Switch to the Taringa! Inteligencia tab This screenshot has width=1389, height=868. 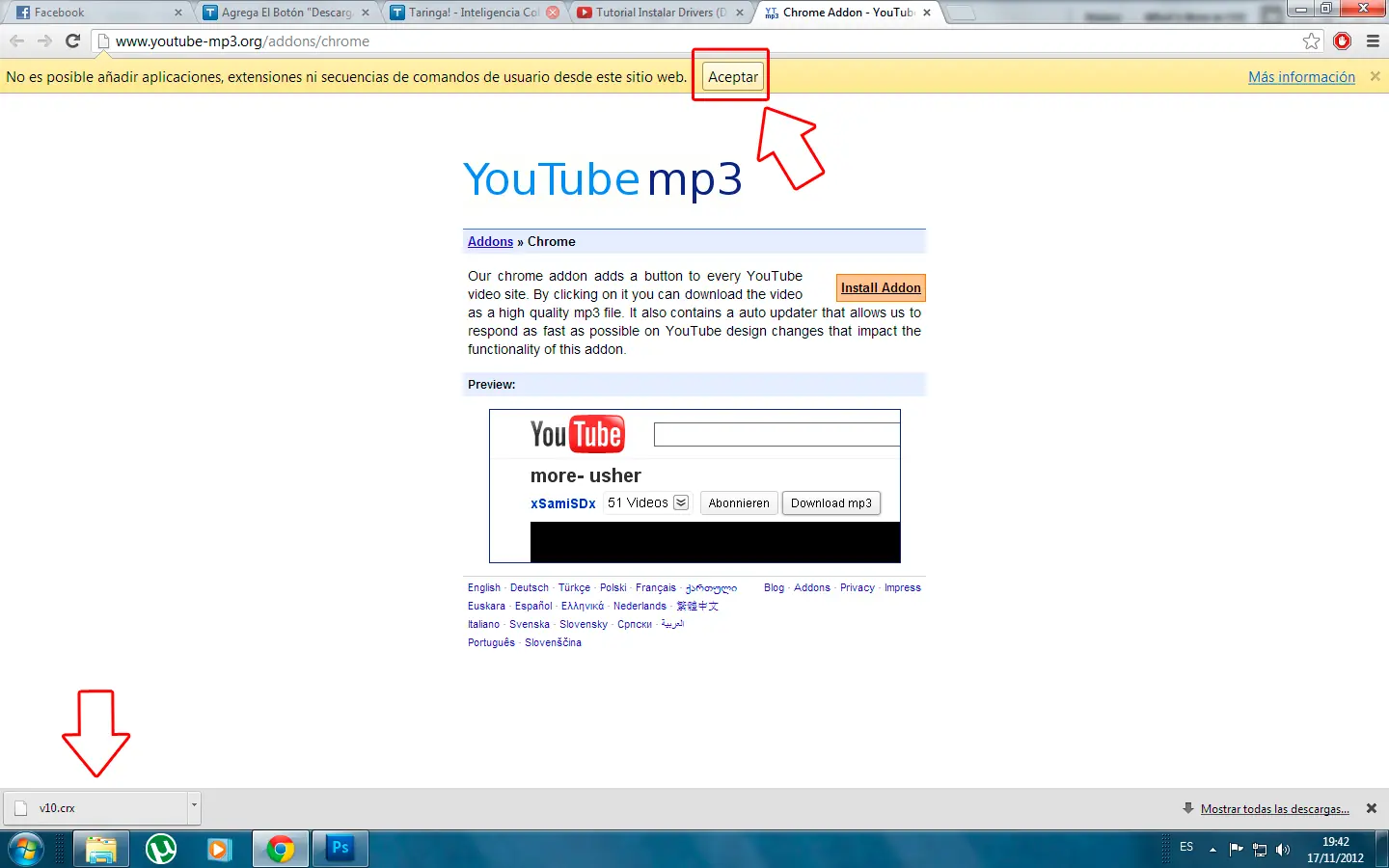pyautogui.click(x=474, y=13)
